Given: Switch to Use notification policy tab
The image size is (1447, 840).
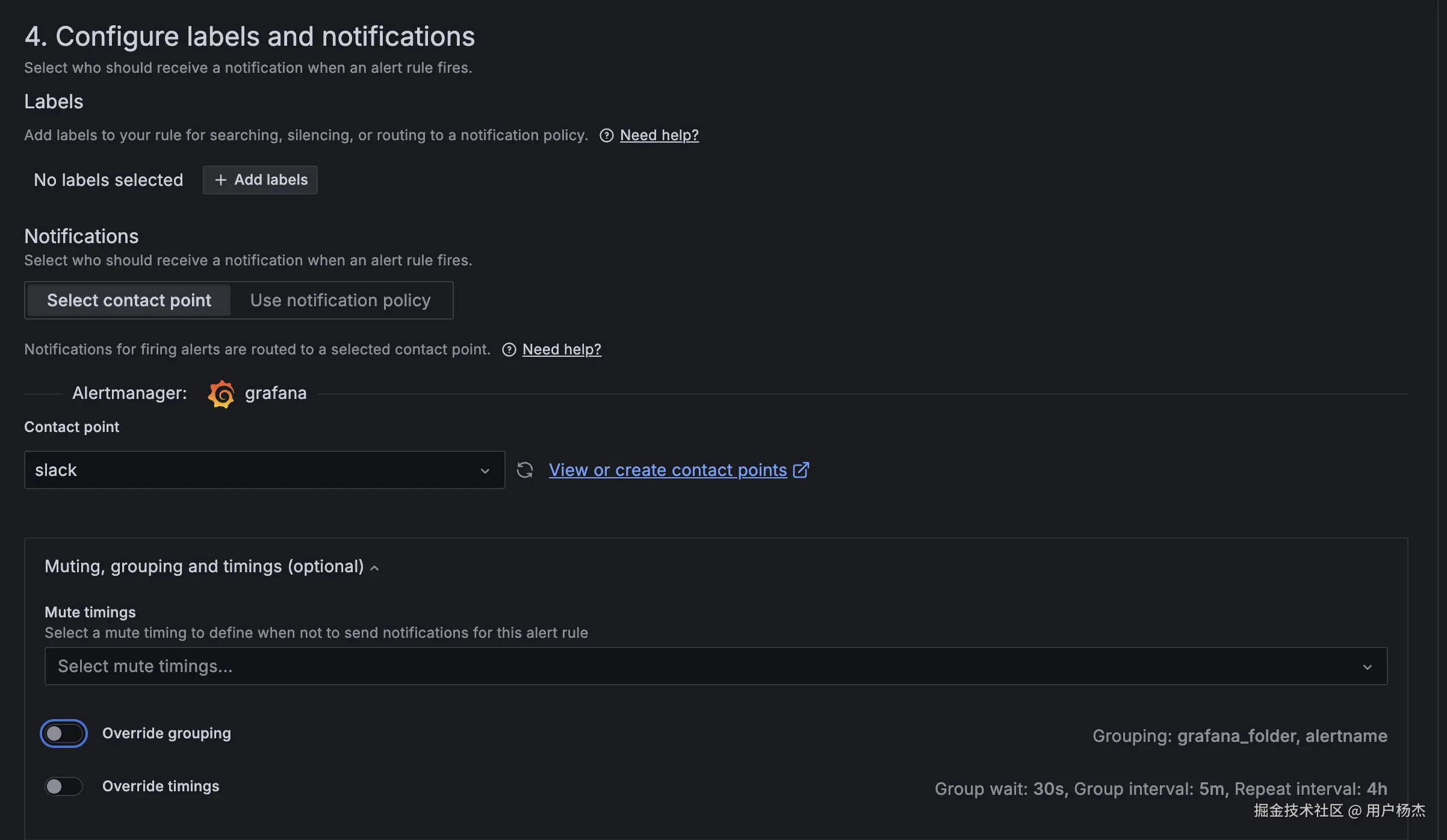Looking at the screenshot, I should [x=341, y=300].
